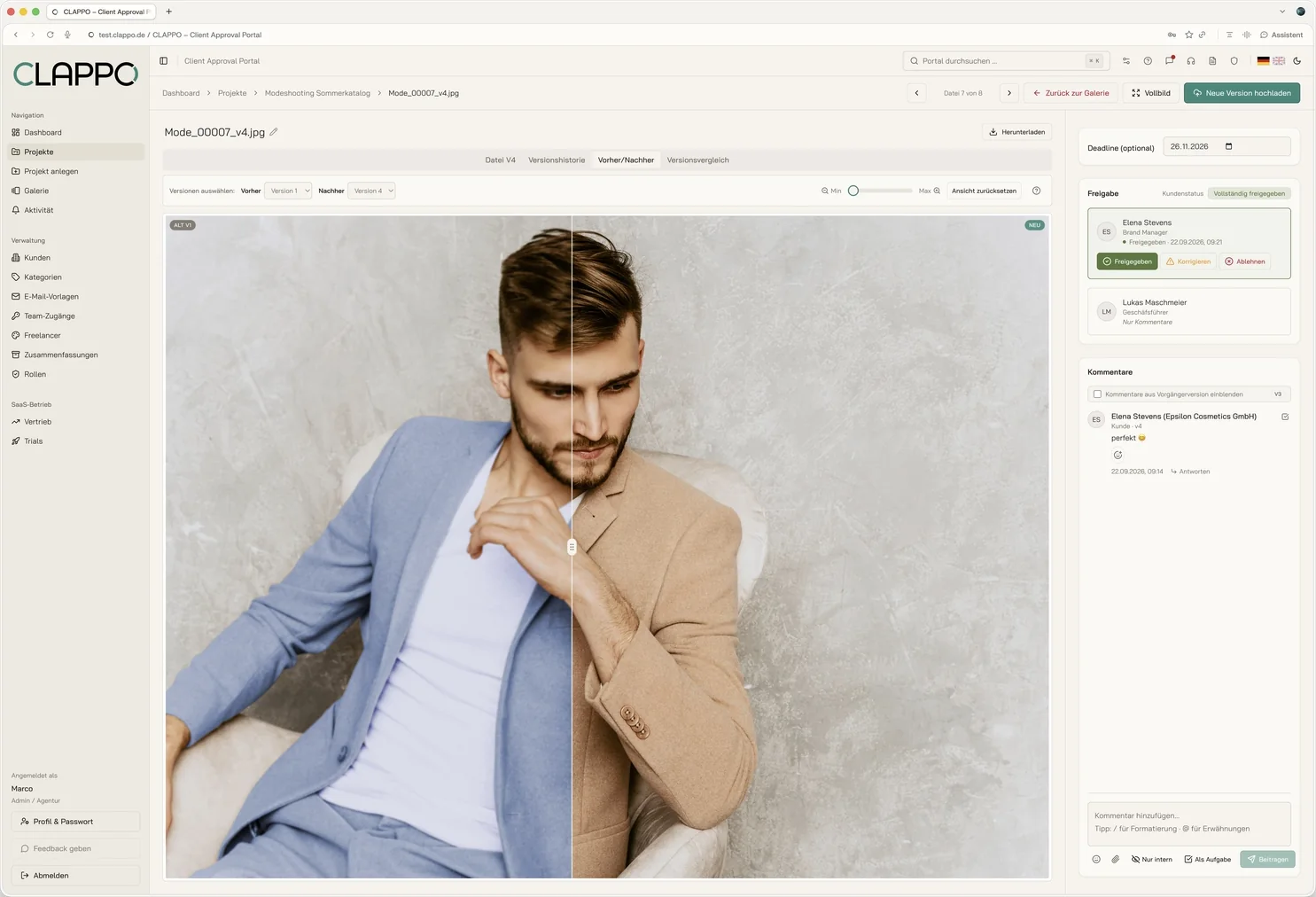Adjust the zoom slider handle
This screenshot has height=897, width=1316.
(x=853, y=191)
